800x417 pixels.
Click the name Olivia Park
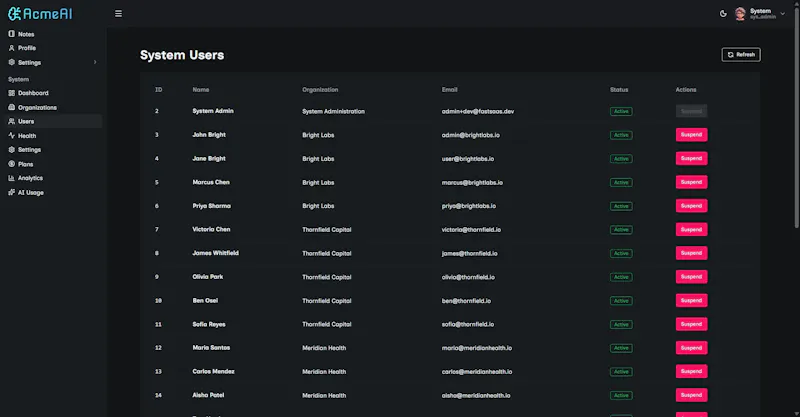[x=208, y=277]
